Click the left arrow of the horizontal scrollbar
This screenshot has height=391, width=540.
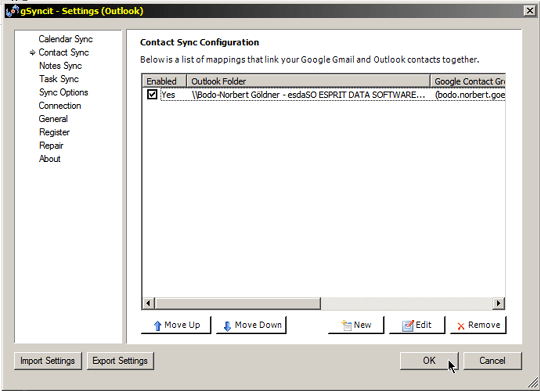[148, 303]
